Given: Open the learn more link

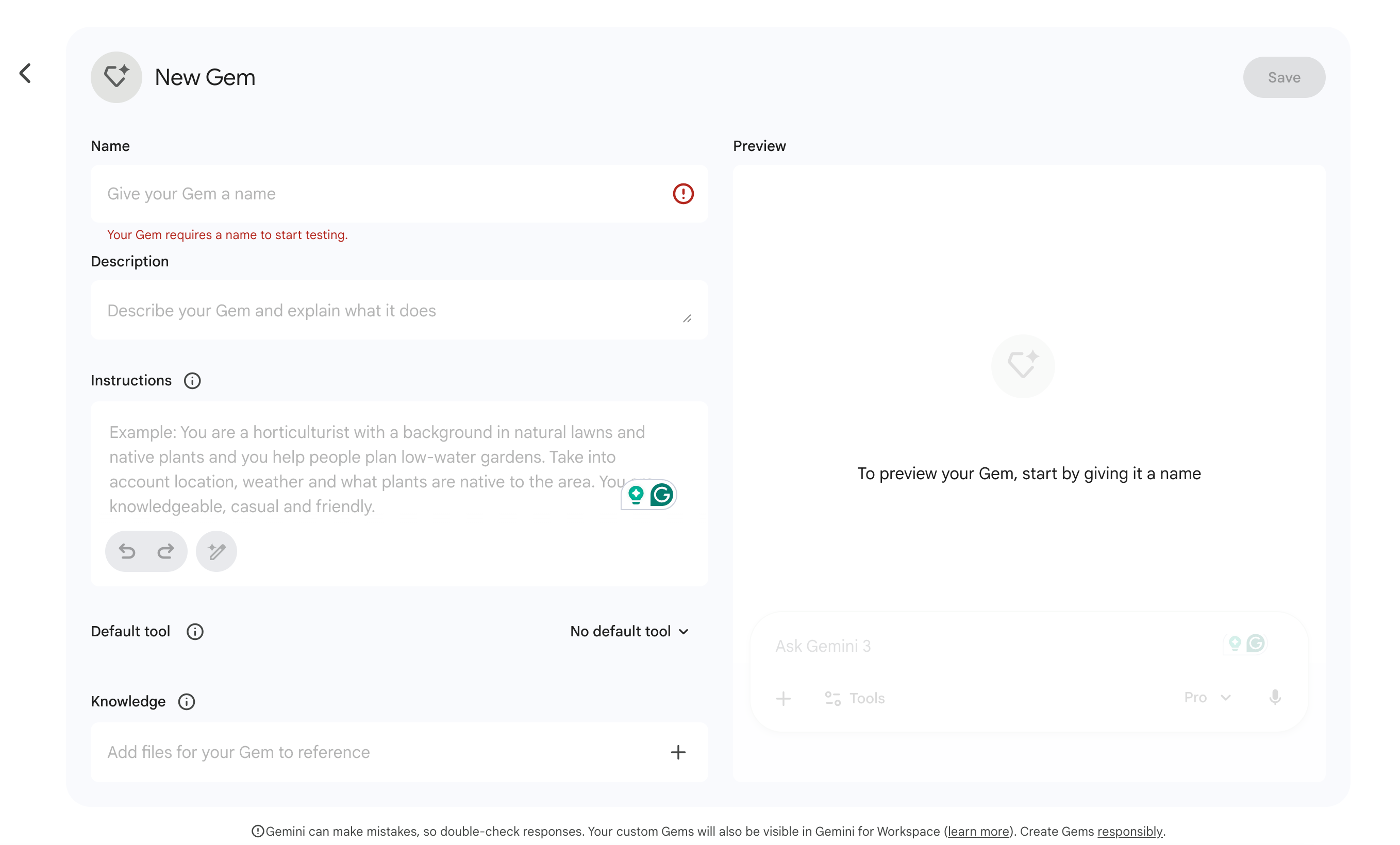Looking at the screenshot, I should click(x=978, y=832).
